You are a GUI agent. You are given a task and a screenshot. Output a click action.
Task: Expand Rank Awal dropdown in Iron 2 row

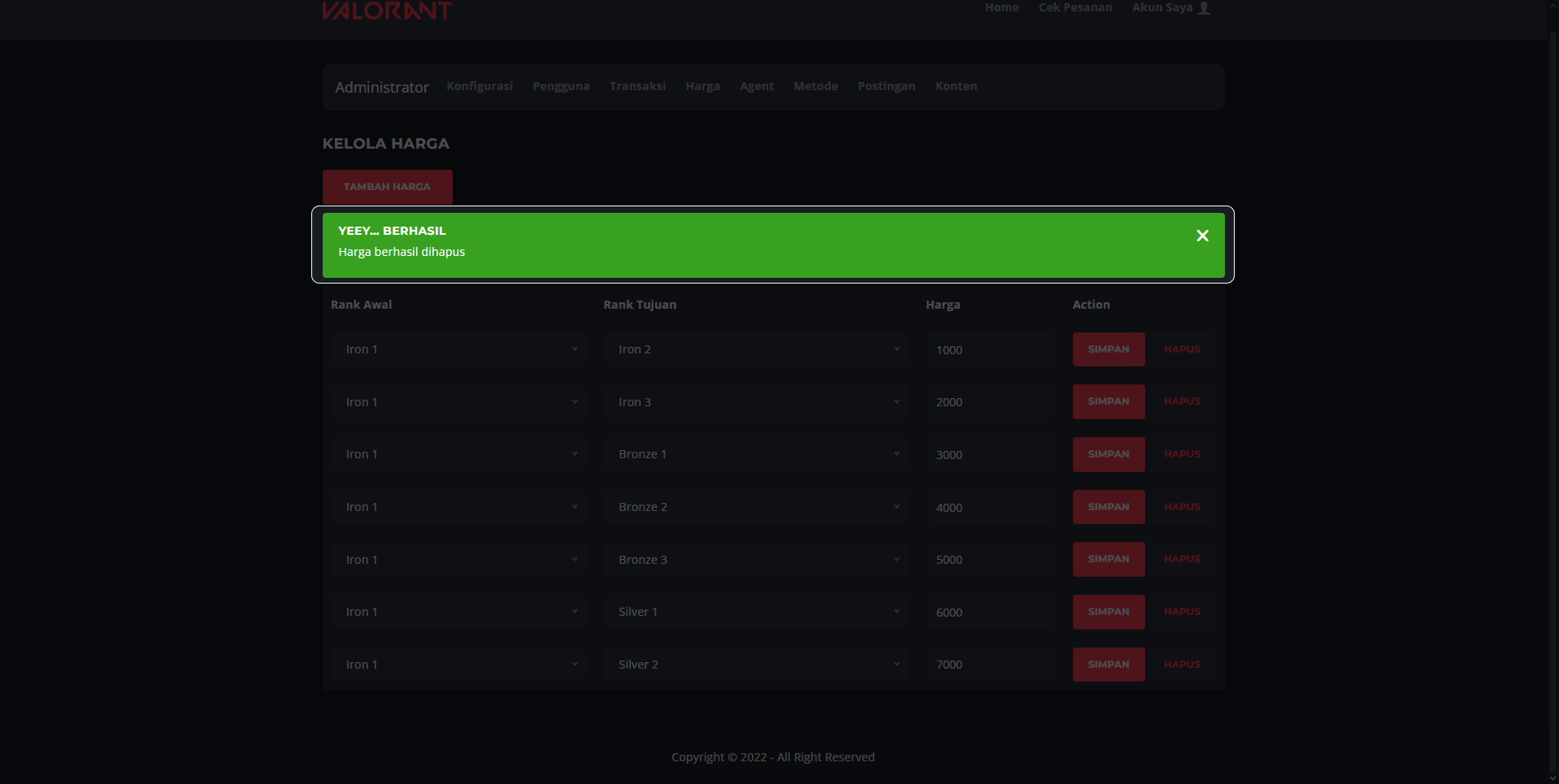pyautogui.click(x=458, y=349)
